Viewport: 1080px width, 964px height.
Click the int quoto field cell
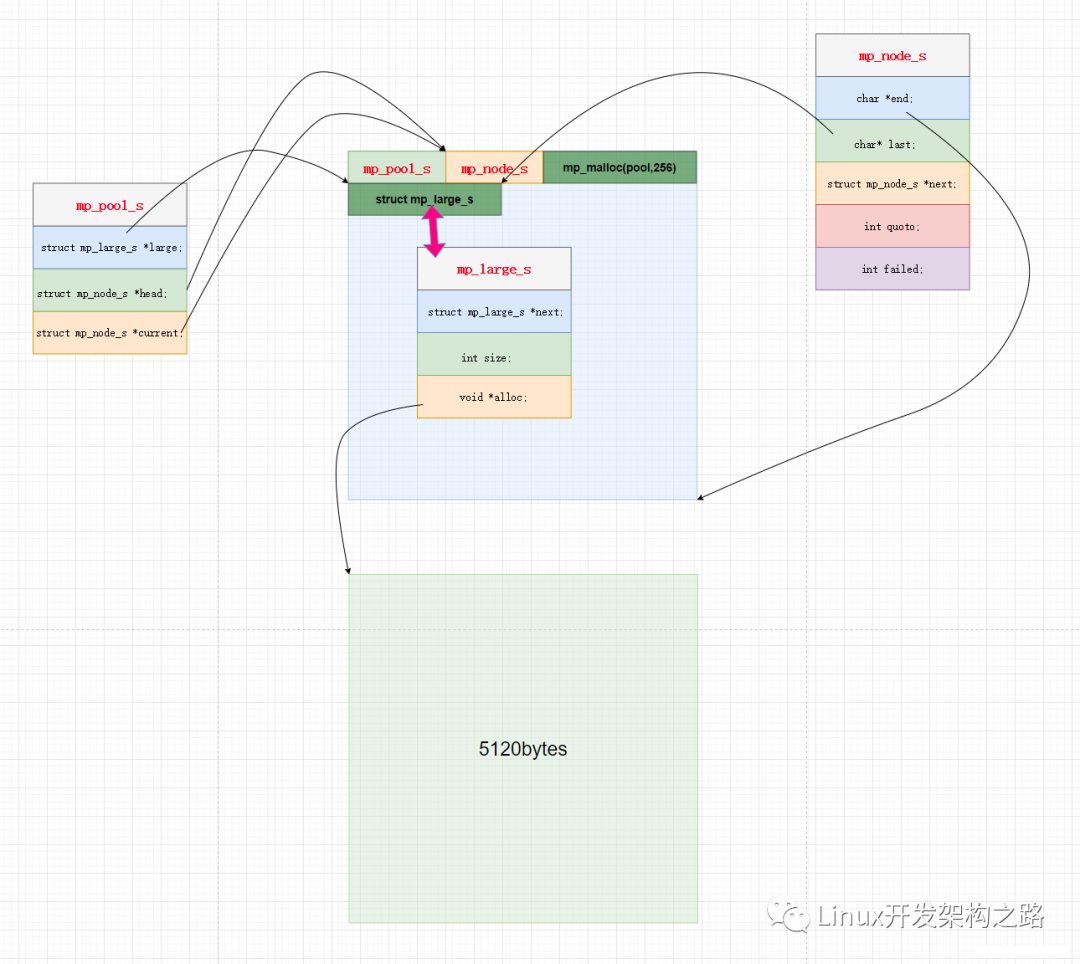892,226
